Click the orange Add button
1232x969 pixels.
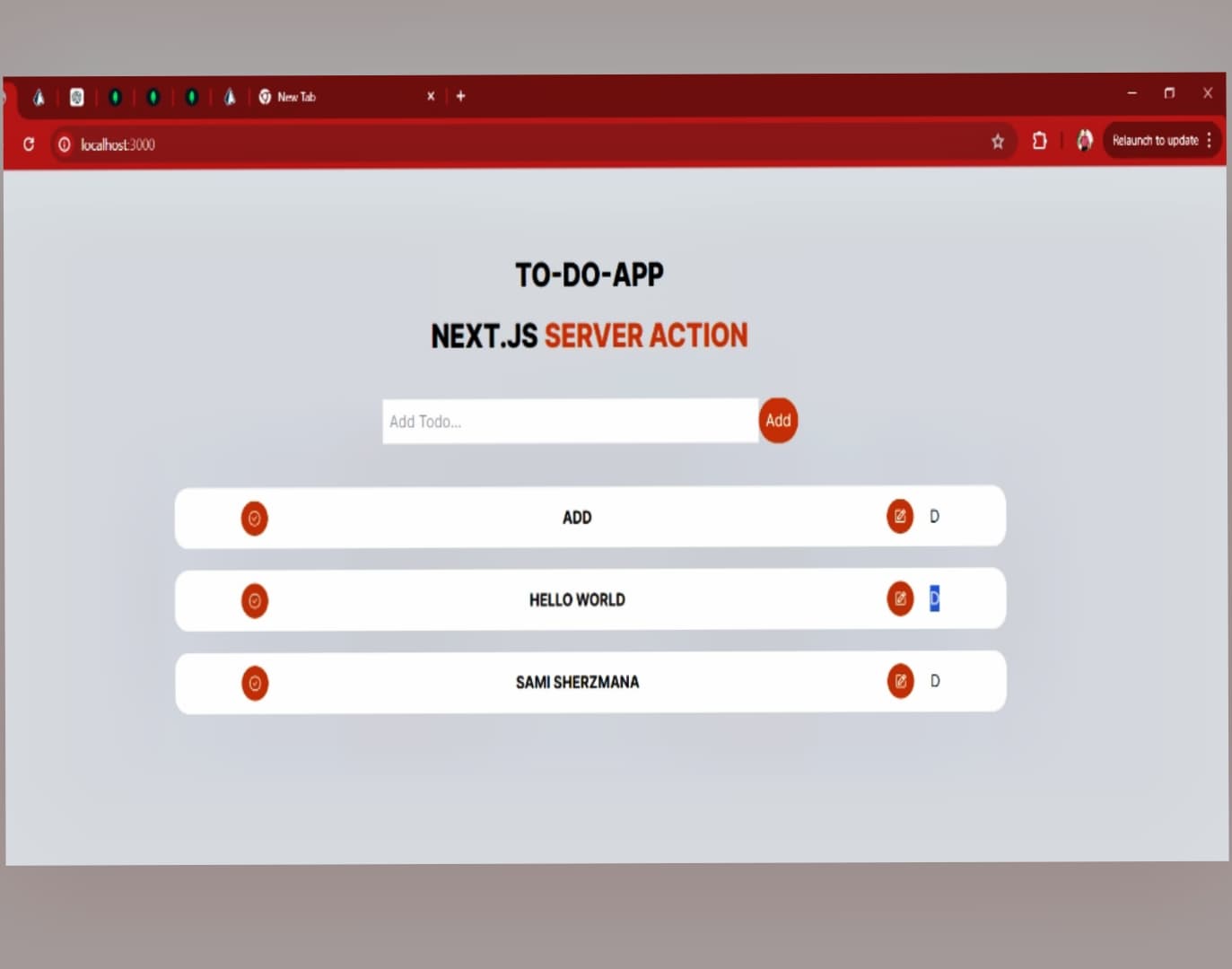(x=778, y=420)
